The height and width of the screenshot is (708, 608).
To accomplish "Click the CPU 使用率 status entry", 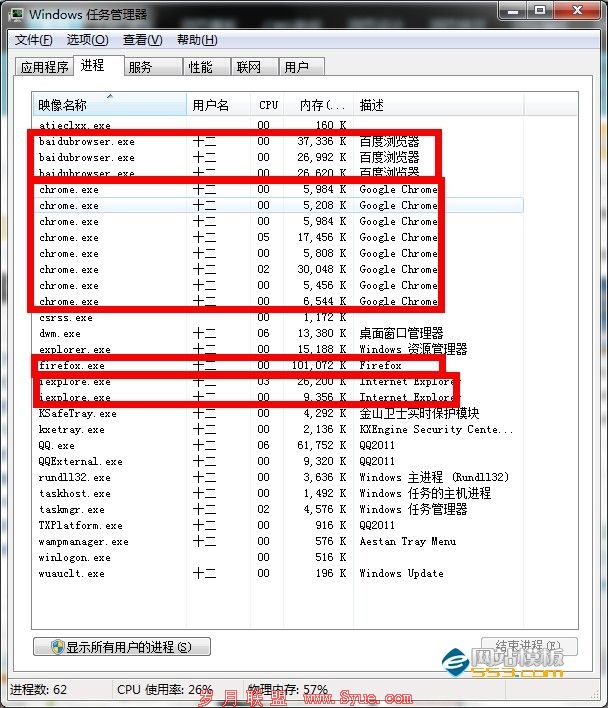I will click(164, 689).
